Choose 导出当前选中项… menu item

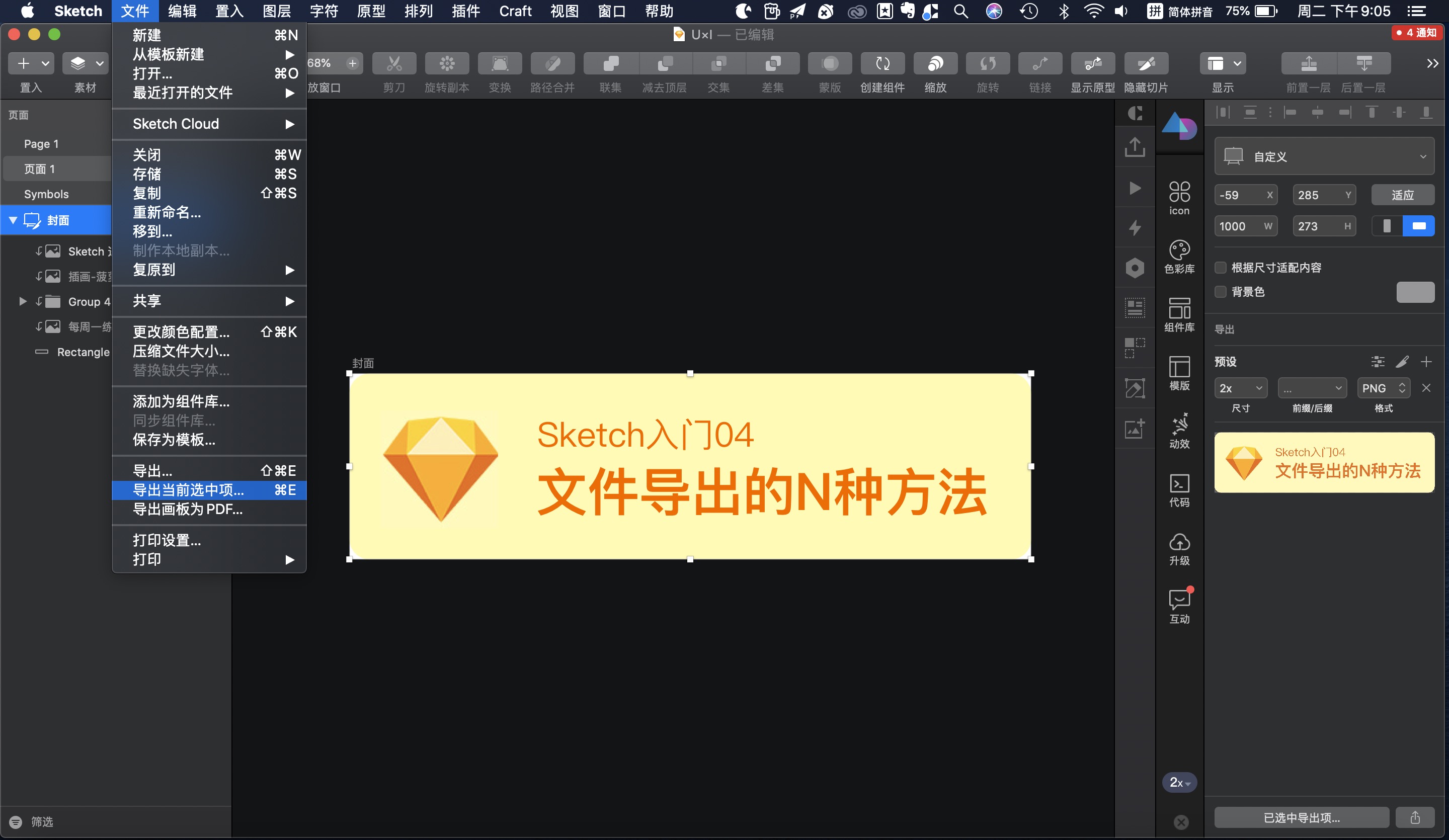209,490
